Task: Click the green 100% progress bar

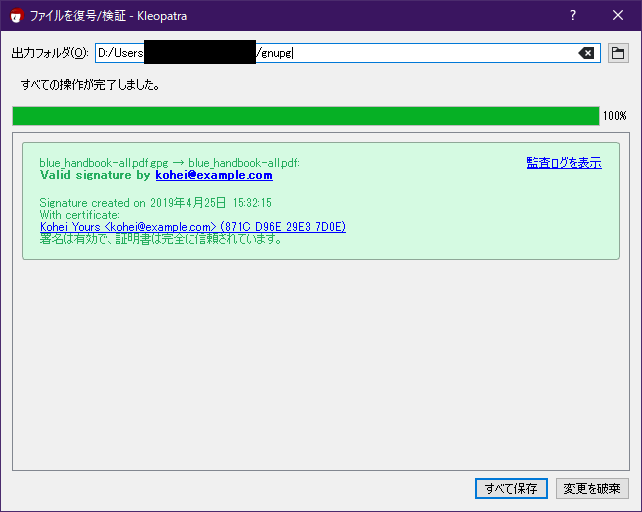Action: pos(306,116)
